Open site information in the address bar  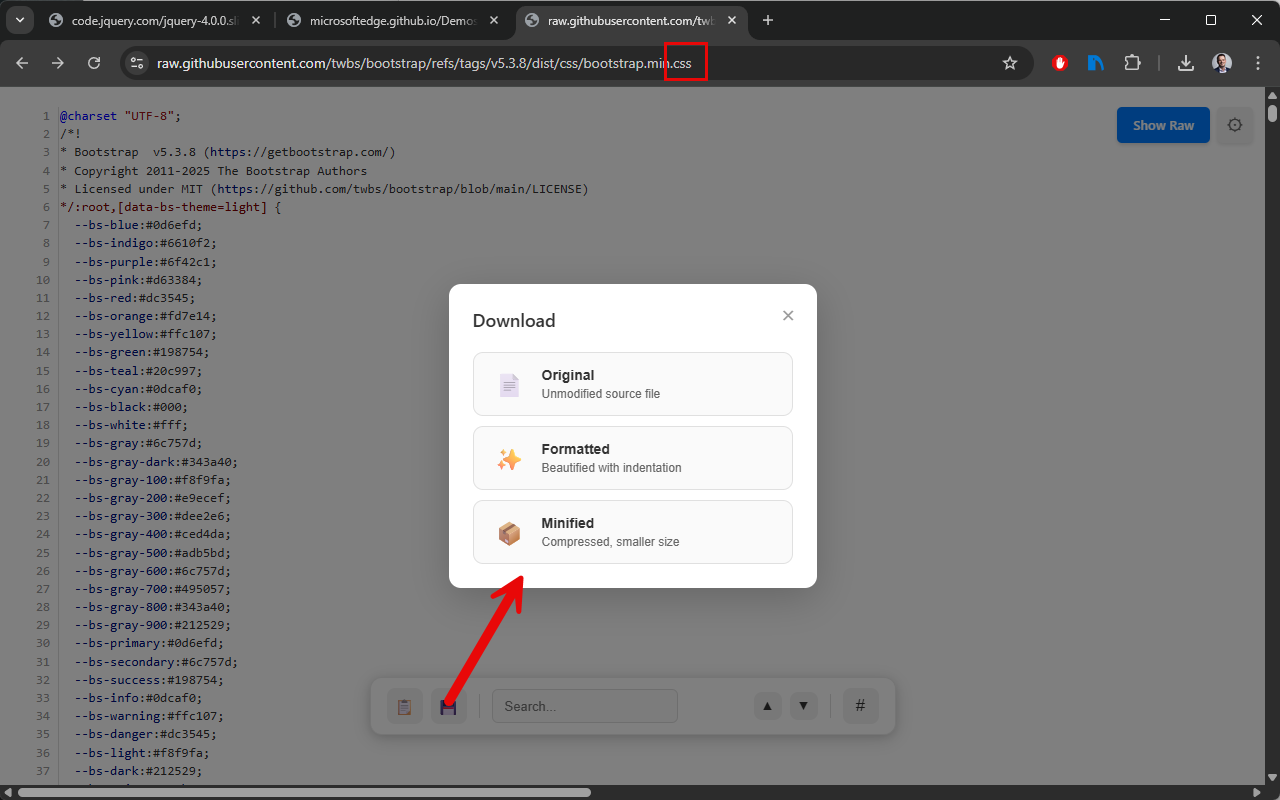tap(136, 62)
